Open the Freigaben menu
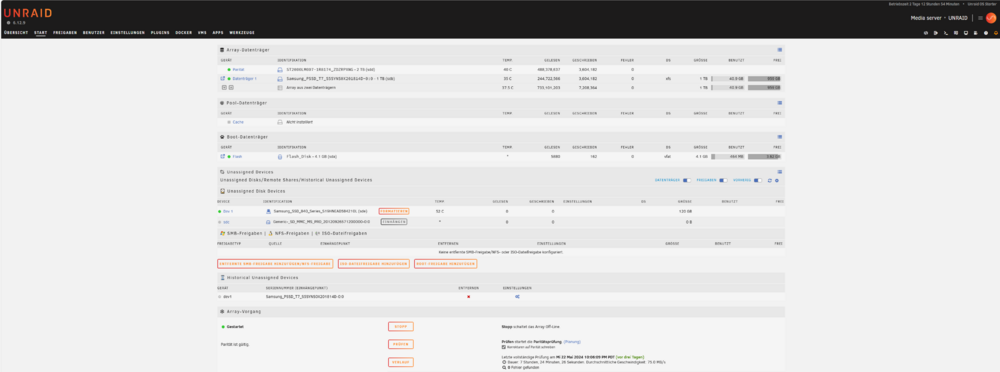 (65, 33)
